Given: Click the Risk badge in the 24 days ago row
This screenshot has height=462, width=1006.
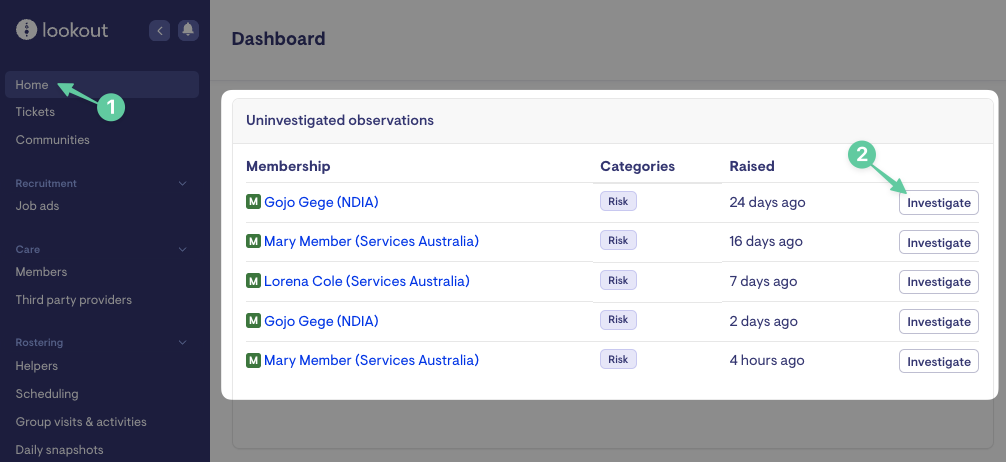Looking at the screenshot, I should pos(618,201).
